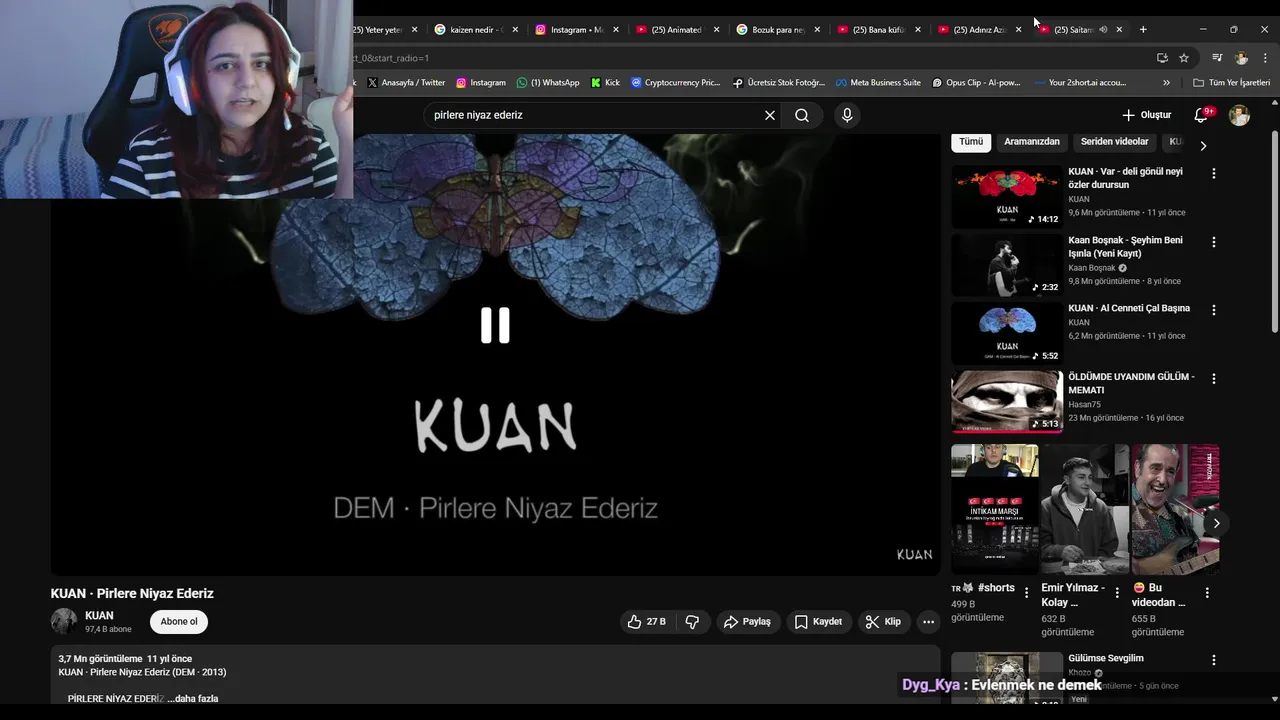Open the KUAN Var deli gönül video thumbnail
Viewport: 1280px width, 720px height.
[x=1007, y=197]
